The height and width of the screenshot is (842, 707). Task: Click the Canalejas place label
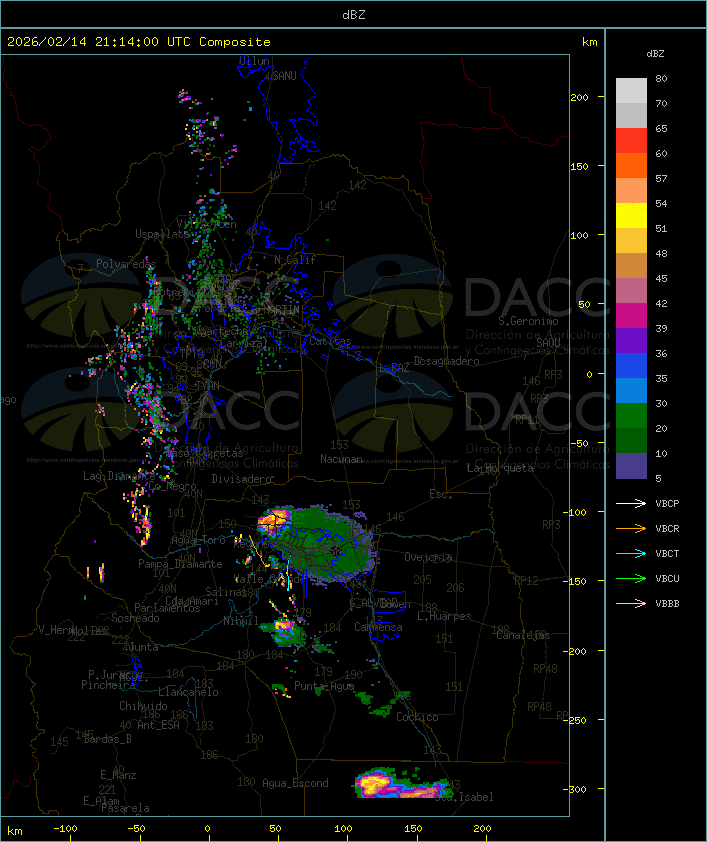pyautogui.click(x=523, y=636)
